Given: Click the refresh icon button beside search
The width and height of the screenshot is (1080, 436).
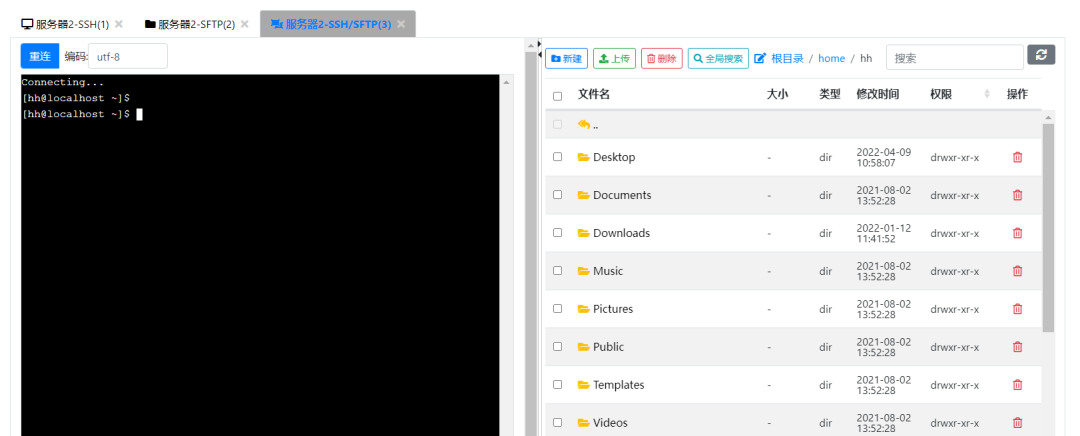Looking at the screenshot, I should 1041,55.
